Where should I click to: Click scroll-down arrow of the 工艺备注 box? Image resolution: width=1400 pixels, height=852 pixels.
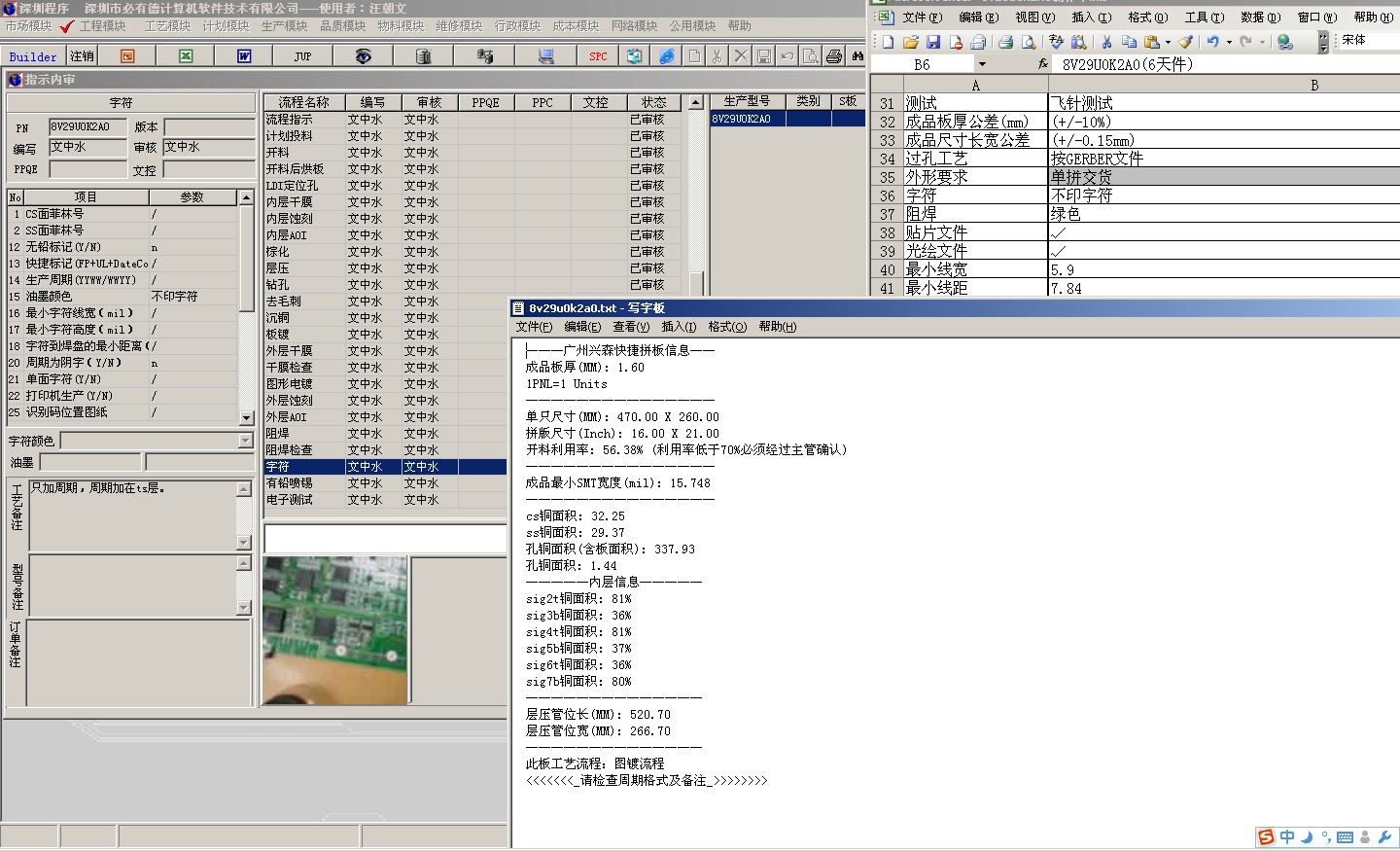click(x=244, y=543)
